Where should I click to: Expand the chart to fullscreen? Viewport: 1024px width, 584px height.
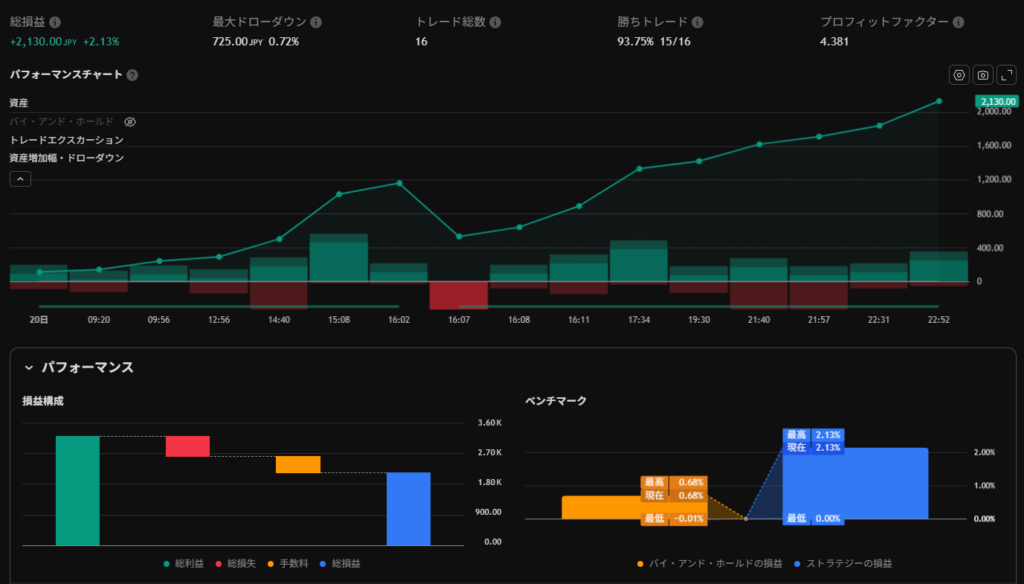pos(1006,75)
